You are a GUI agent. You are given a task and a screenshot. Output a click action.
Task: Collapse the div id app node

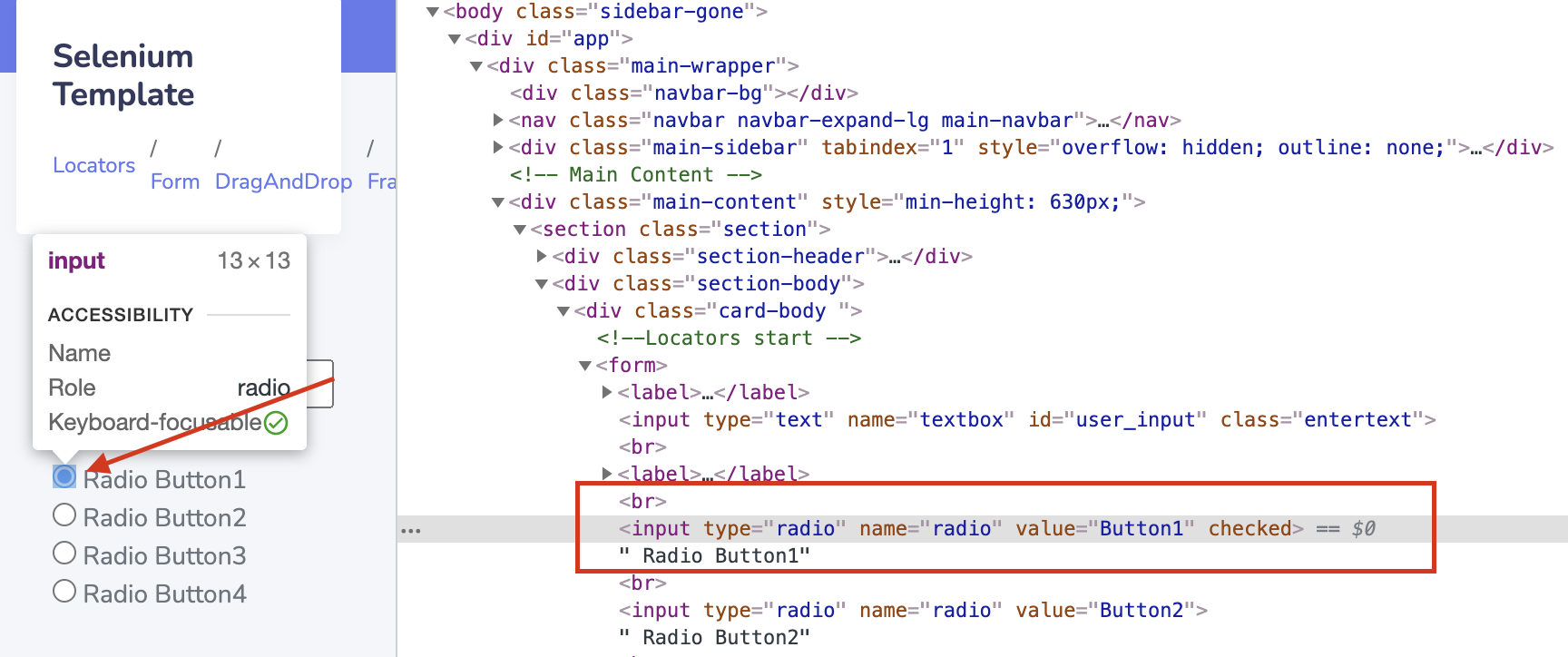tap(455, 39)
